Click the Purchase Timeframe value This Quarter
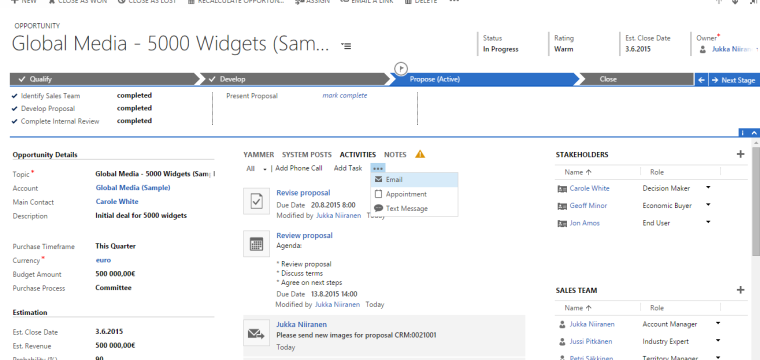Image resolution: width=760 pixels, height=360 pixels. 115,246
